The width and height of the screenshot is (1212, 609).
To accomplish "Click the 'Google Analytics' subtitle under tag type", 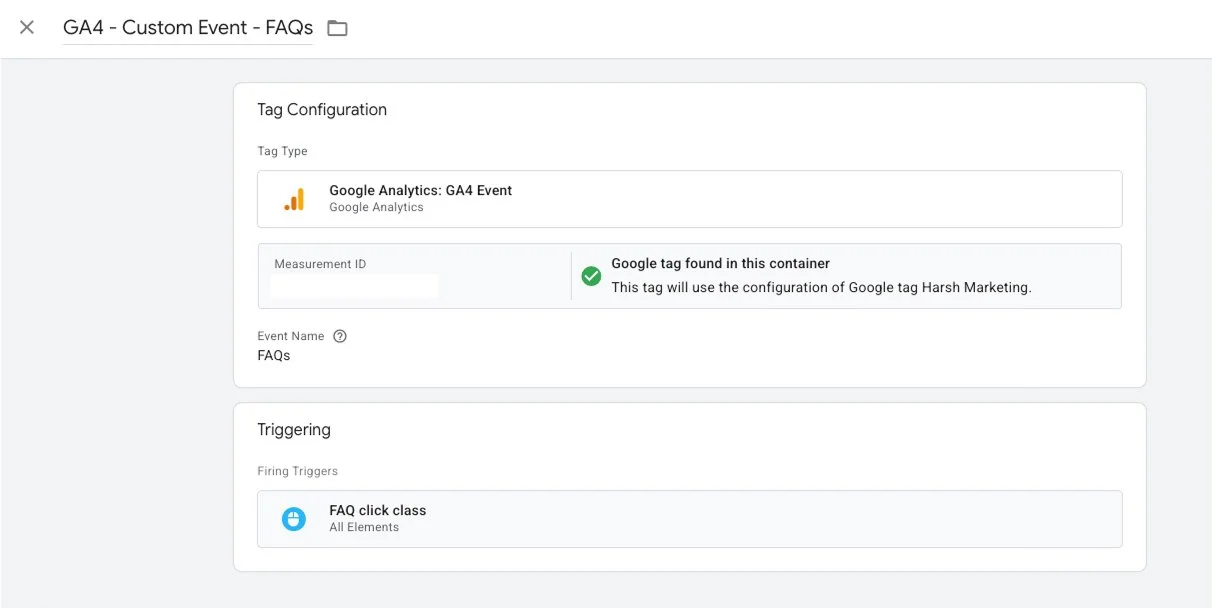I will (376, 207).
